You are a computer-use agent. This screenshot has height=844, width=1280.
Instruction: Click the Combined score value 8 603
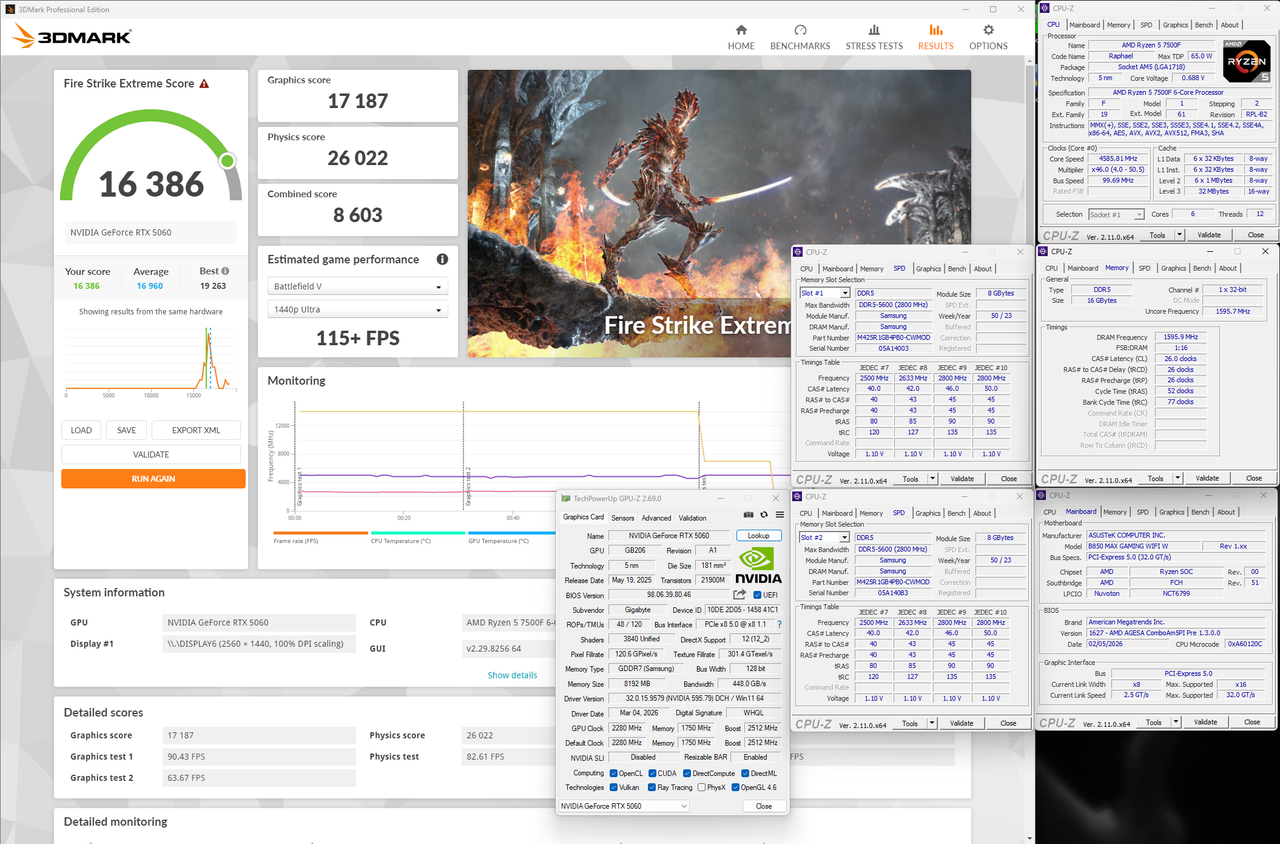[357, 215]
